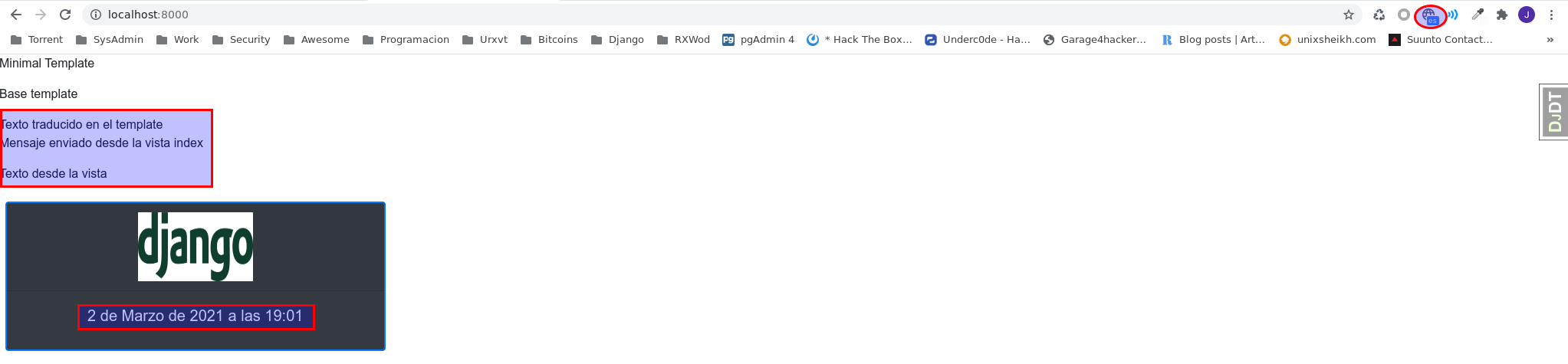Click the recycle arrows extension icon
Screen dimensions: 1568x364
point(1379,15)
